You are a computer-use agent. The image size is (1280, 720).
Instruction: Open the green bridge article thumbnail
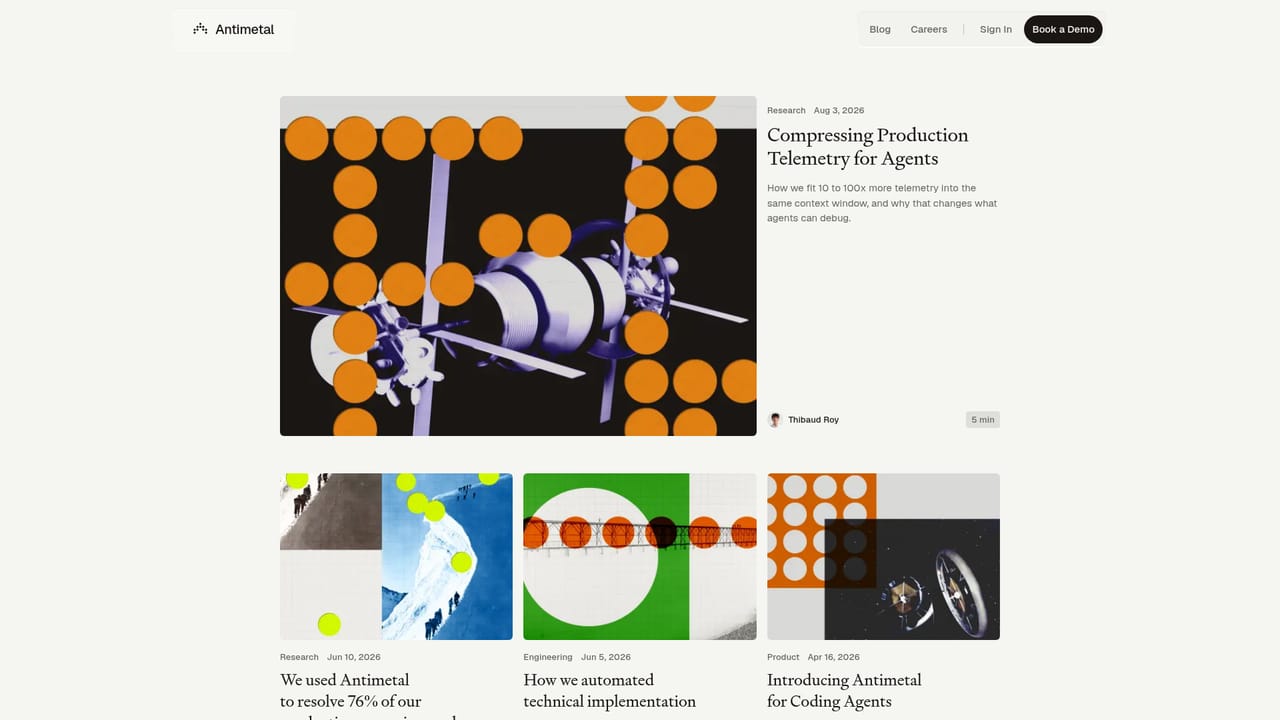click(x=640, y=556)
